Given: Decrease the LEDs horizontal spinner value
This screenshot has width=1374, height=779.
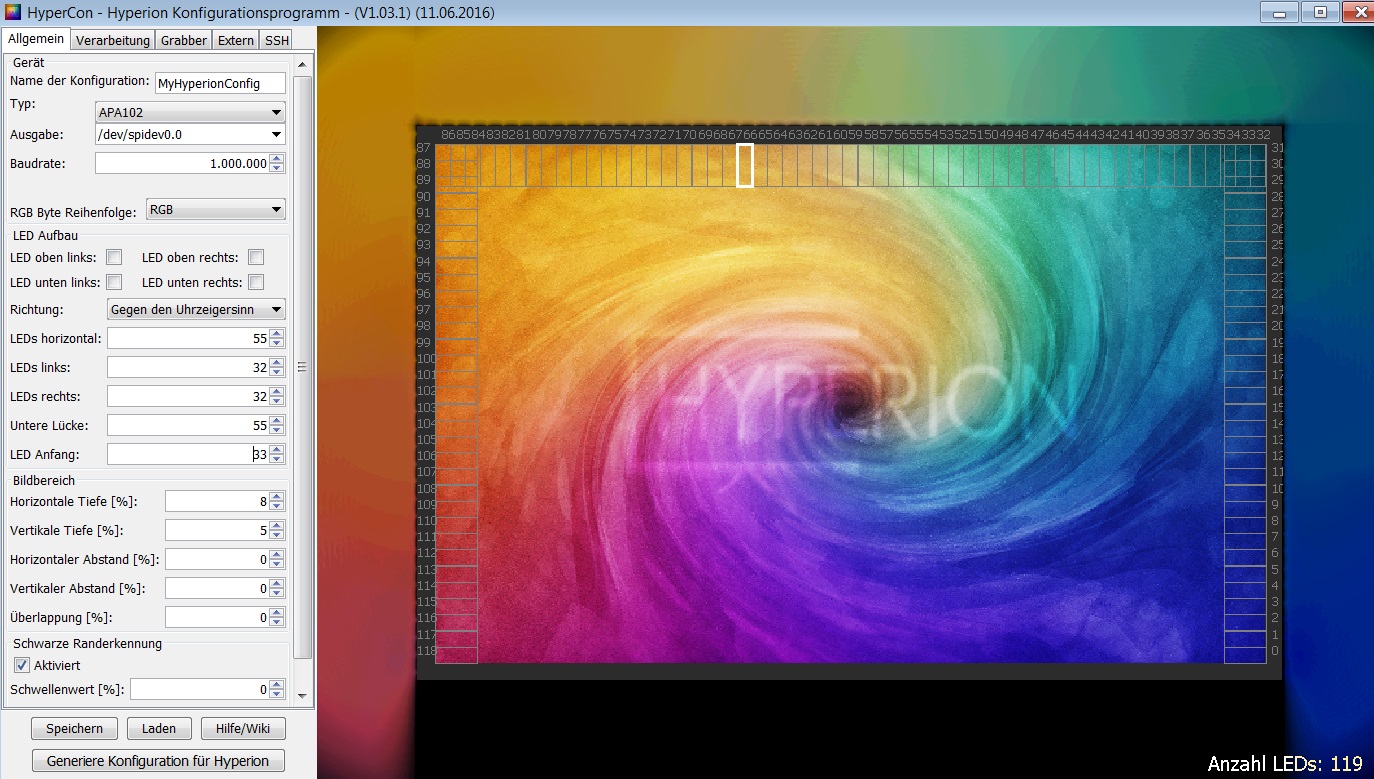Looking at the screenshot, I should click(x=277, y=344).
